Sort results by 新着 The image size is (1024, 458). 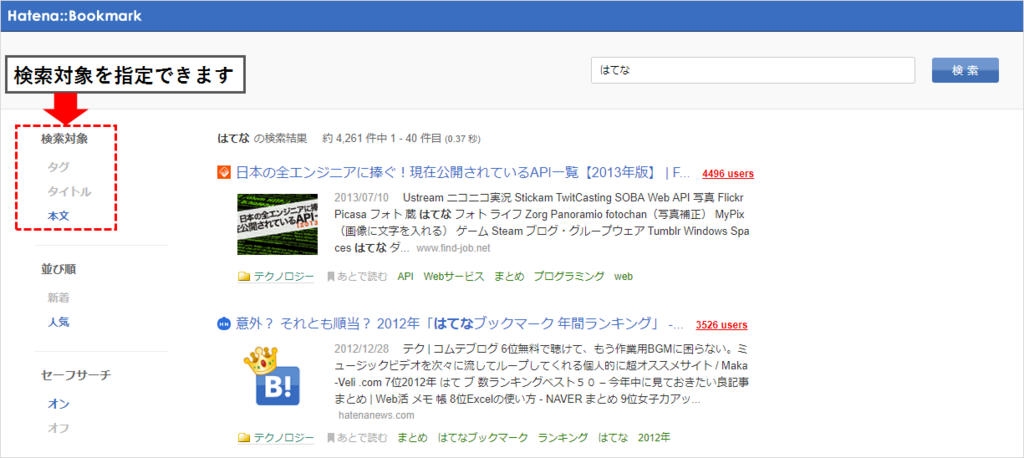[x=58, y=298]
